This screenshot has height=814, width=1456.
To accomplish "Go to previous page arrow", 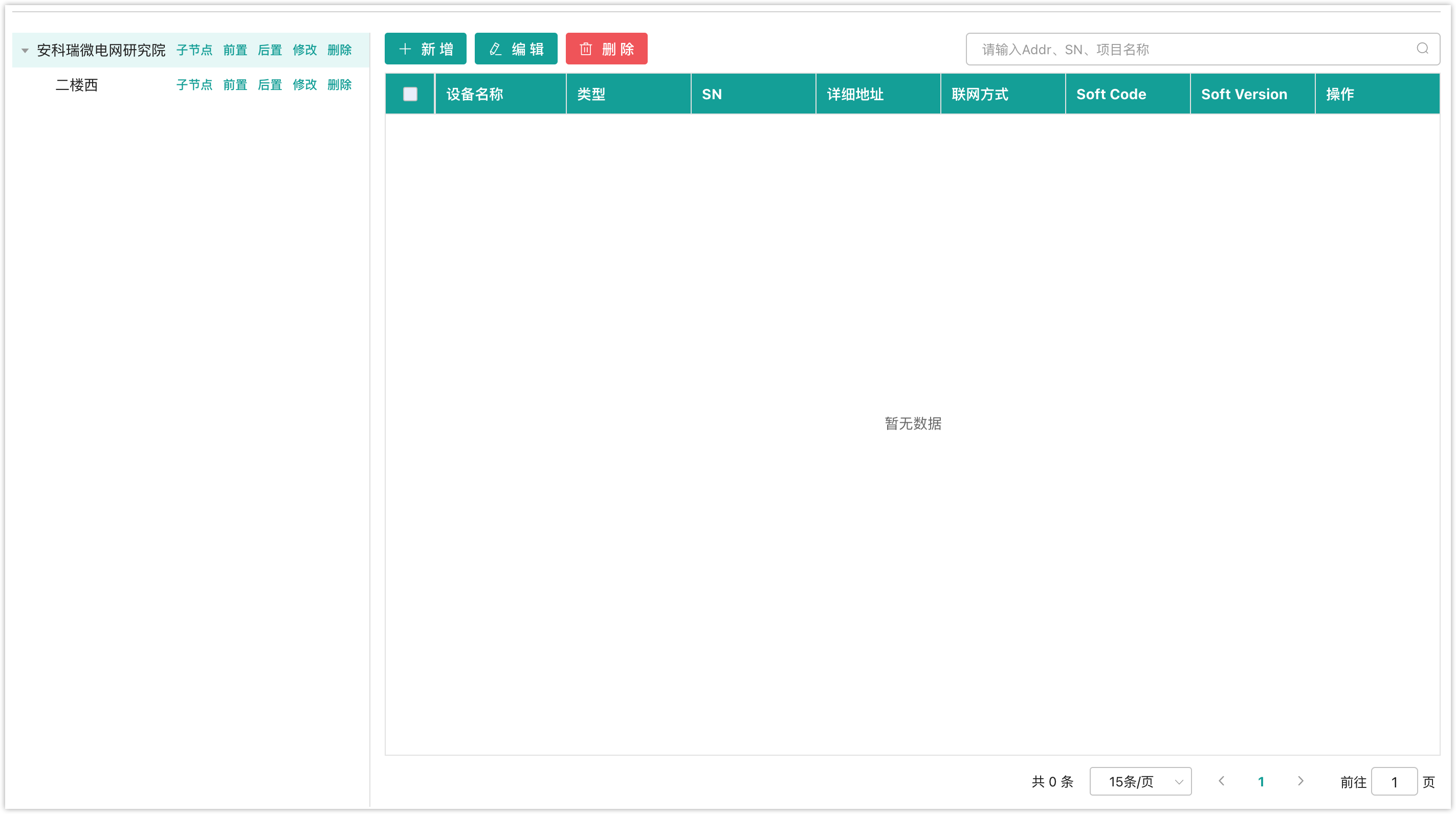I will pyautogui.click(x=1222, y=781).
